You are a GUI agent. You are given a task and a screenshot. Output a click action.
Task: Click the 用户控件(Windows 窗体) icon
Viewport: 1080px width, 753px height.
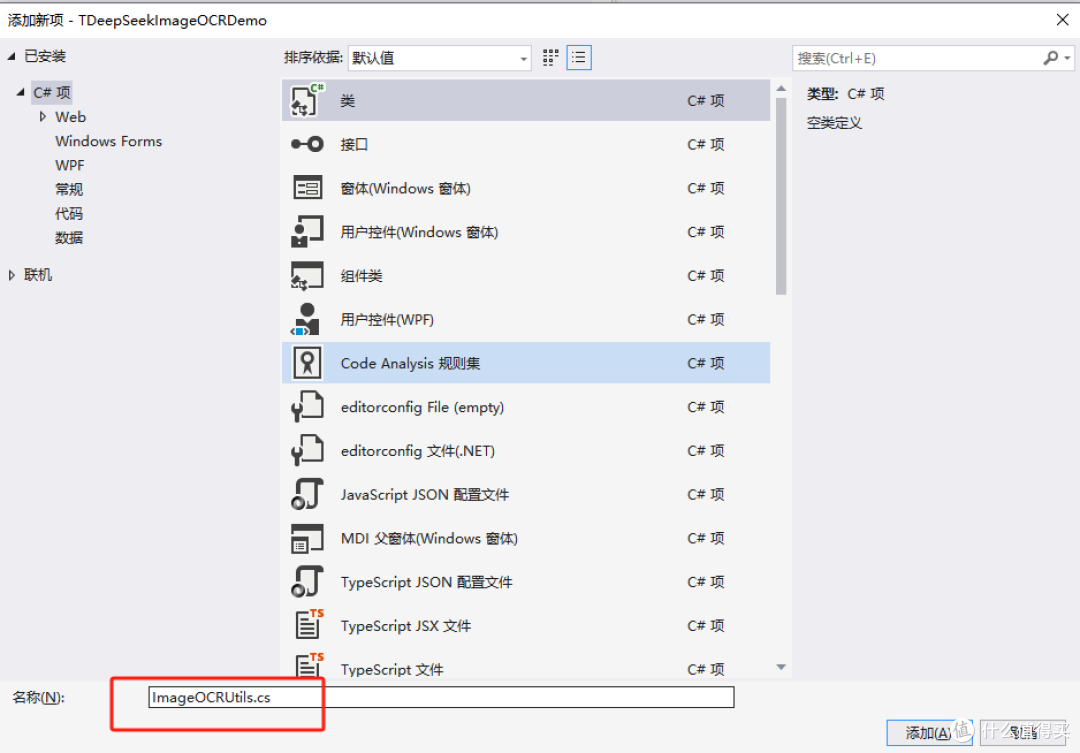coord(307,231)
